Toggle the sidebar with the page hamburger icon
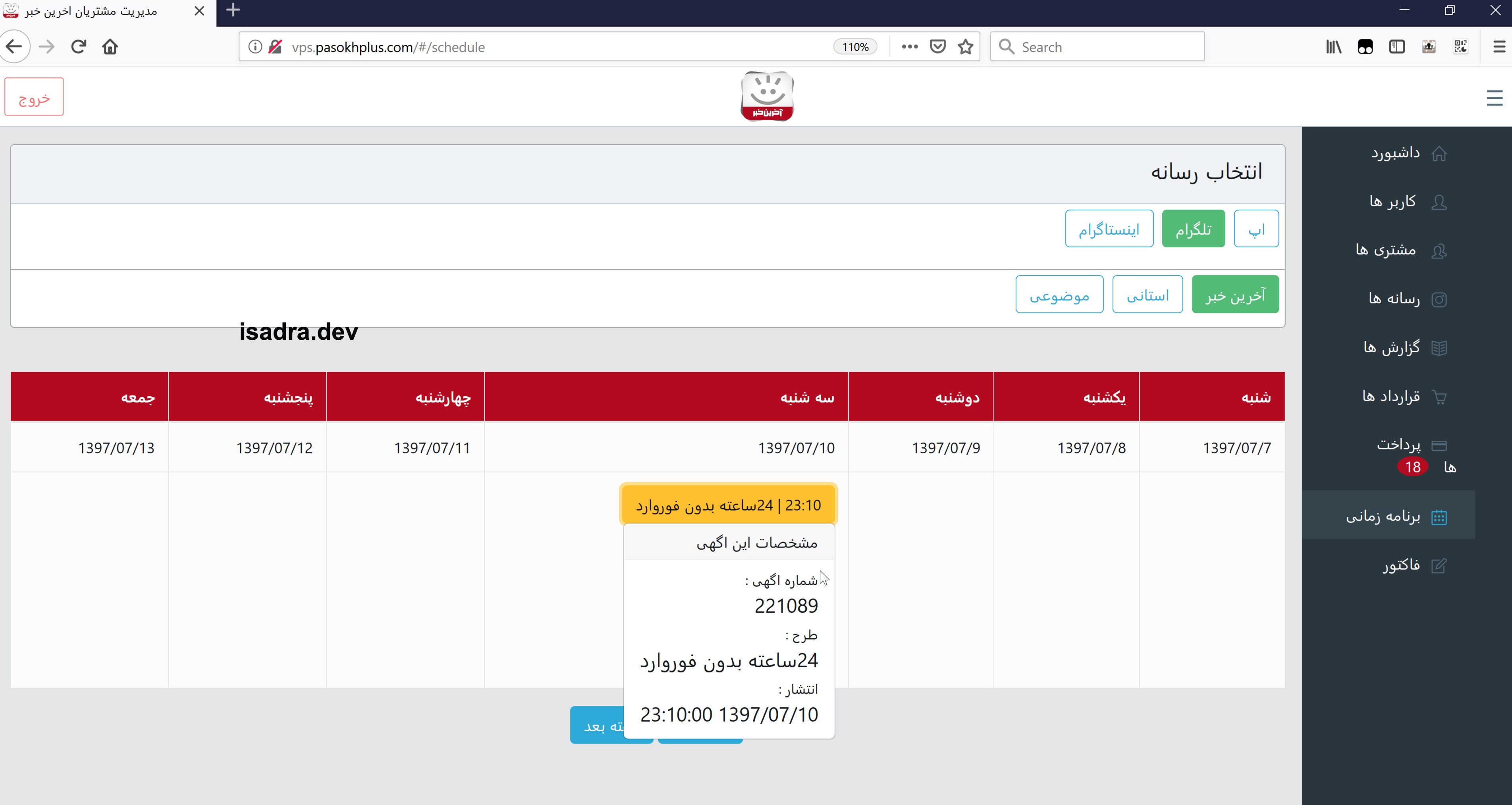Screen dimensions: 1512x805 pyautogui.click(x=1495, y=98)
